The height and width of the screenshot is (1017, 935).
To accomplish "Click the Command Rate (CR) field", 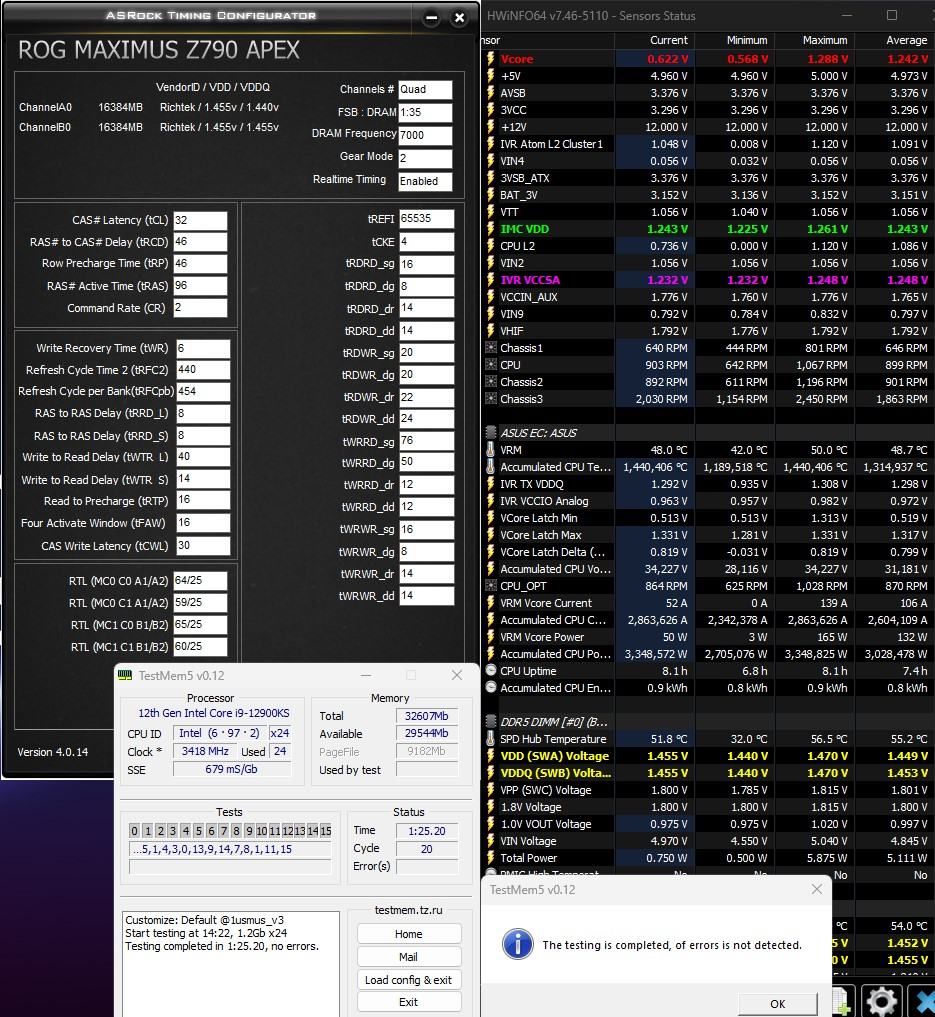I will (x=200, y=307).
